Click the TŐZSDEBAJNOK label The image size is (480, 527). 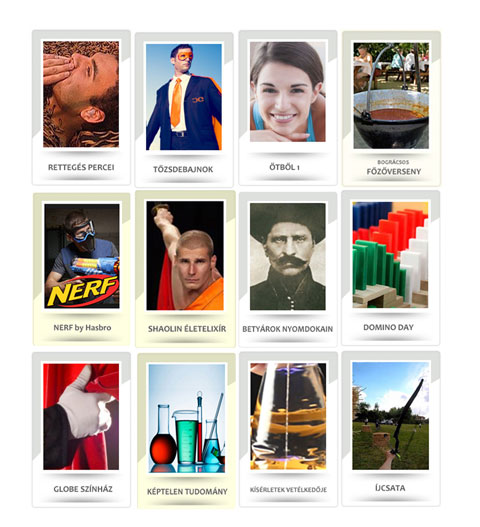click(x=183, y=169)
